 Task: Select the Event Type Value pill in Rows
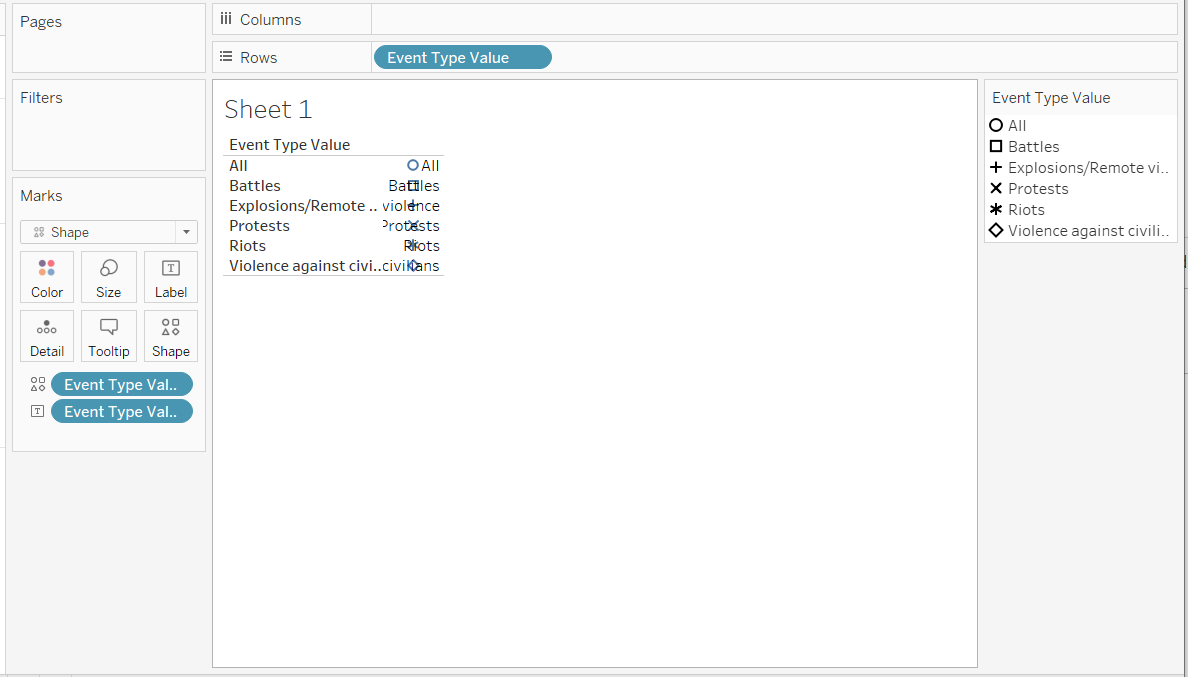click(x=462, y=58)
